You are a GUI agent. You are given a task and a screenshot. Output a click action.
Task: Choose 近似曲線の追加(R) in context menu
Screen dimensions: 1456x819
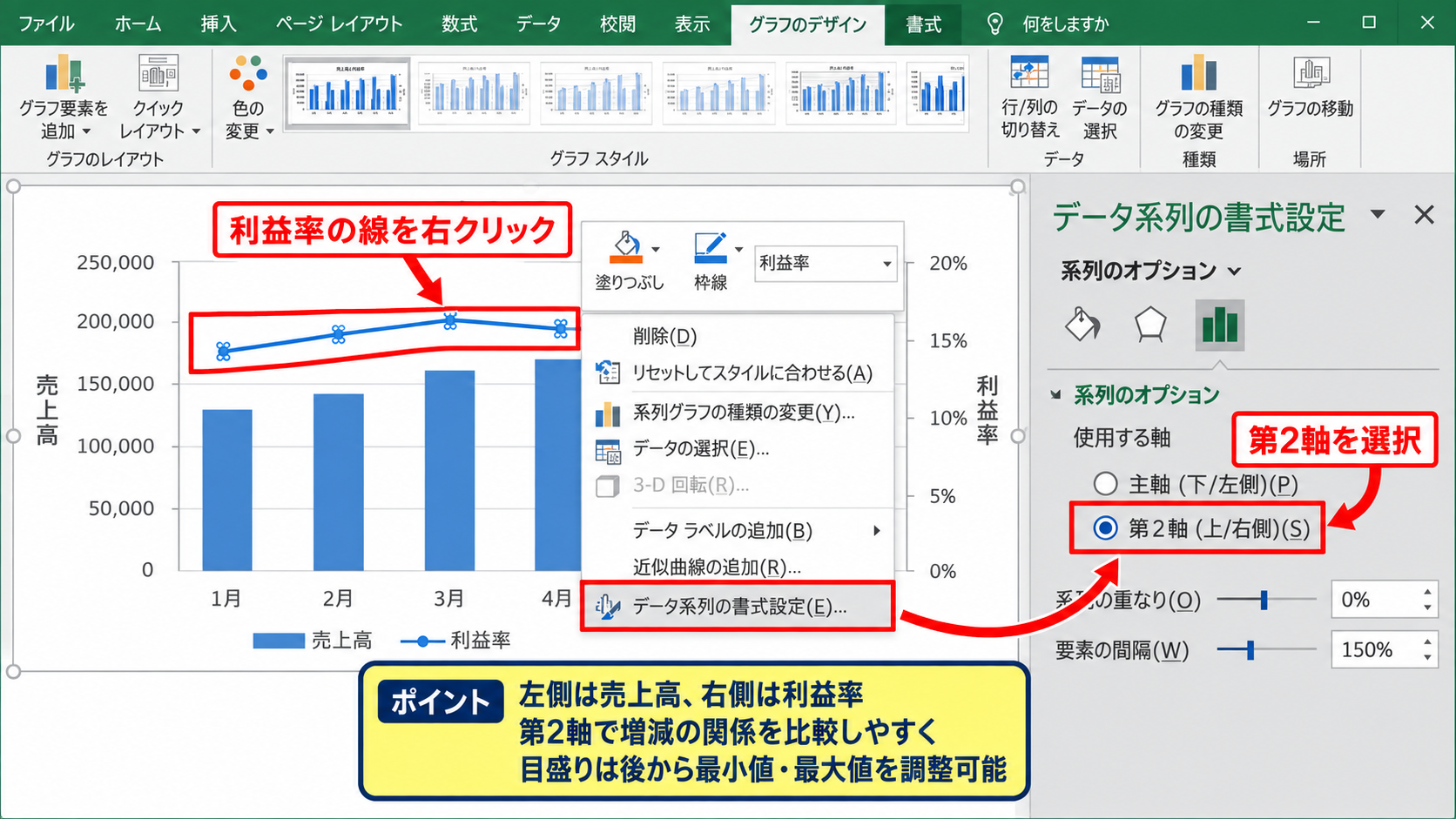point(738,567)
